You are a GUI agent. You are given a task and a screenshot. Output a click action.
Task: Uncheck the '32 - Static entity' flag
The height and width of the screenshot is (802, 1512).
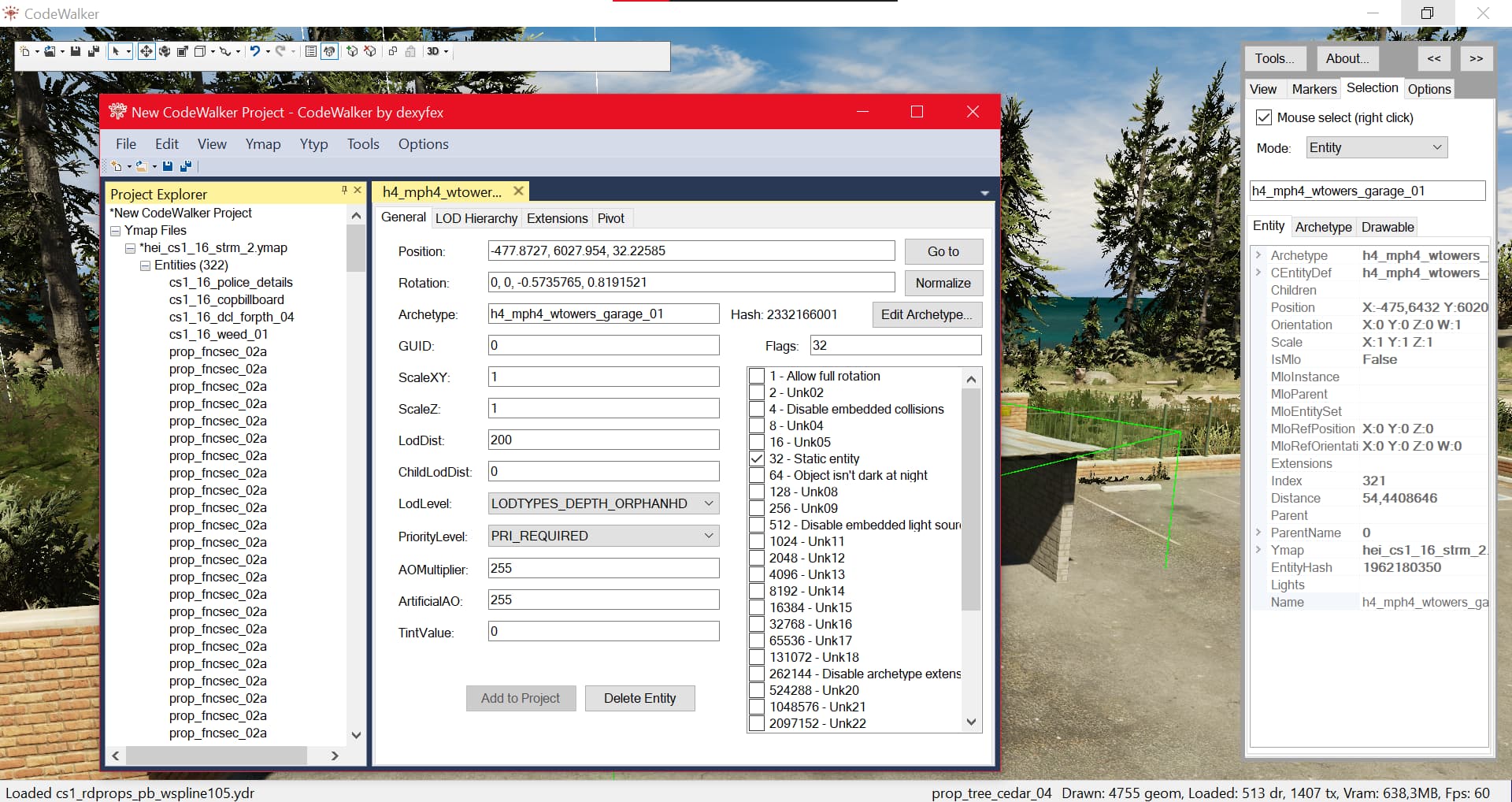(757, 459)
